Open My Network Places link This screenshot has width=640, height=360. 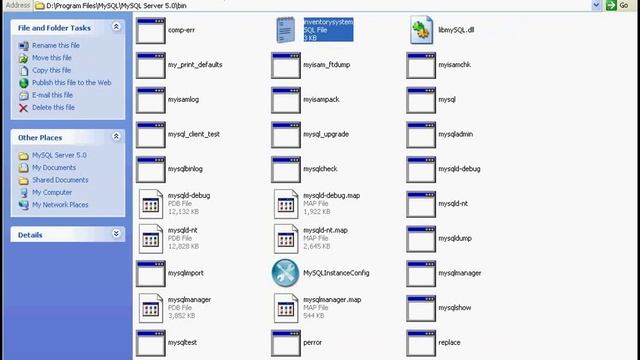coord(60,204)
